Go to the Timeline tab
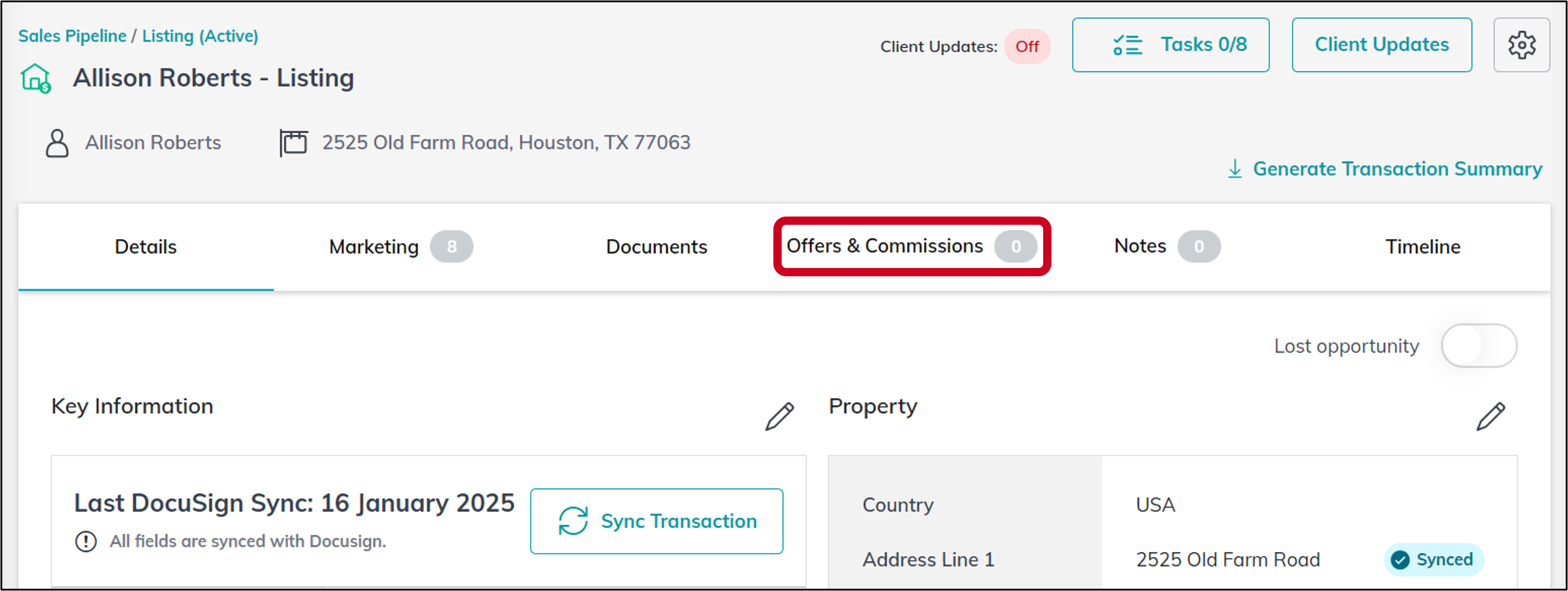This screenshot has width=1568, height=591. pyautogui.click(x=1422, y=247)
